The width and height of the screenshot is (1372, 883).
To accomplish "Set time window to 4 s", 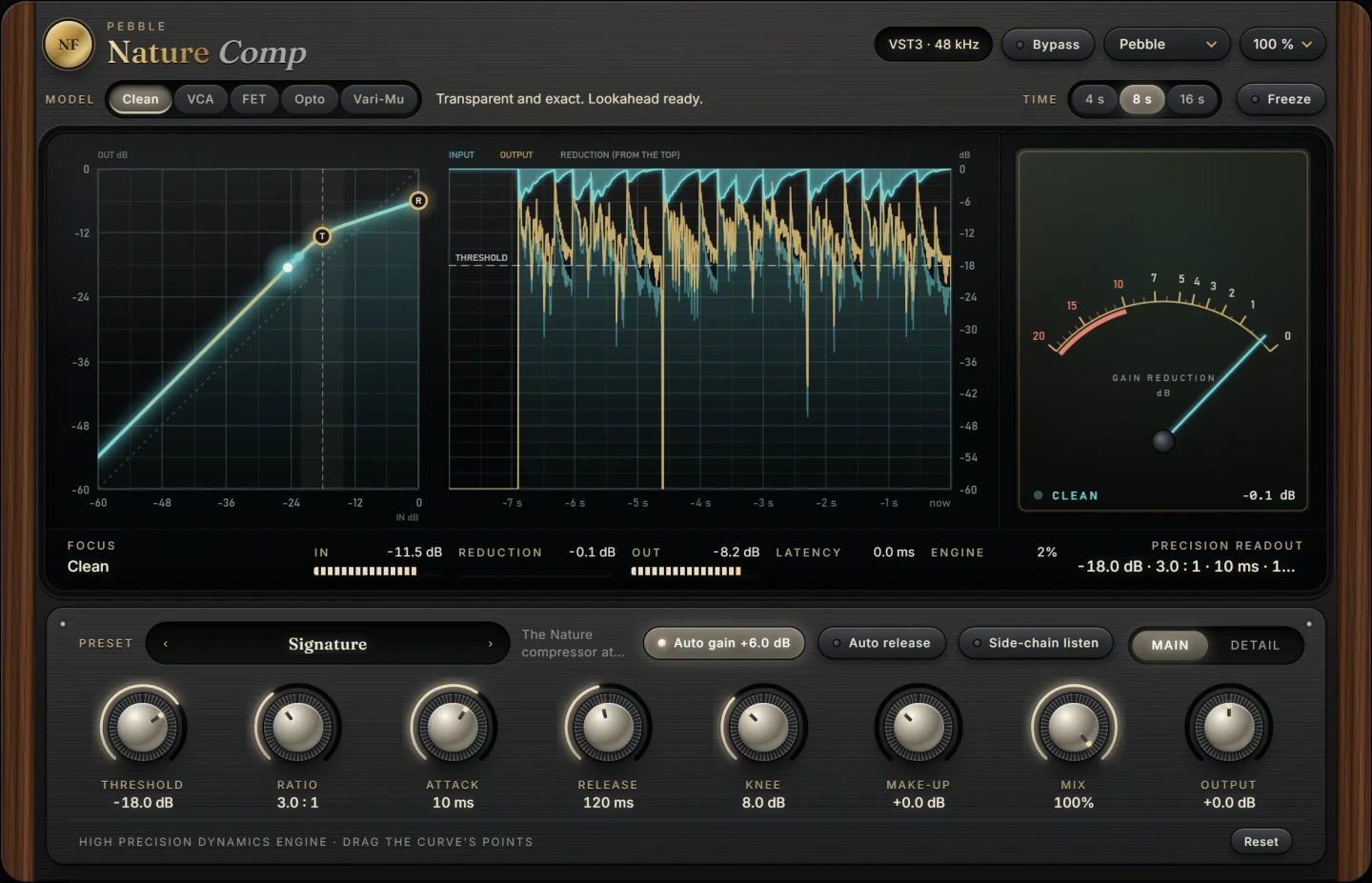I will [1095, 99].
